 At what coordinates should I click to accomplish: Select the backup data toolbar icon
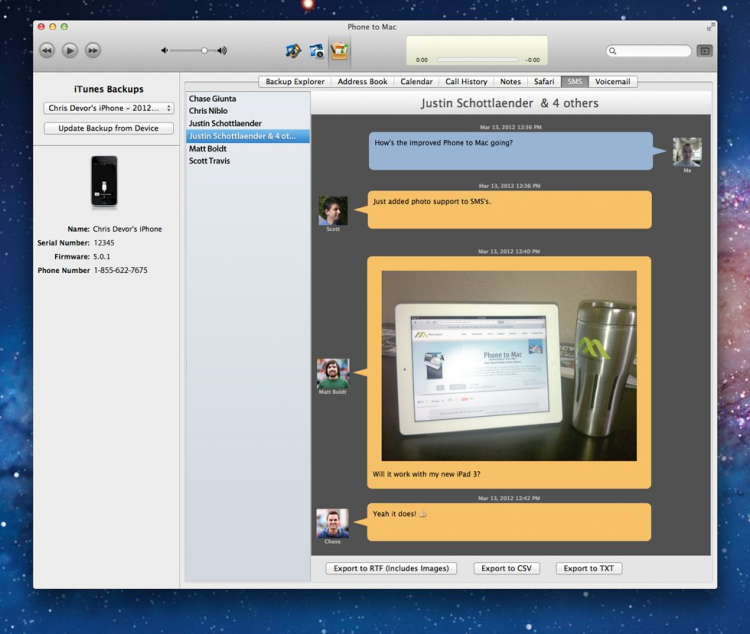tap(340, 50)
